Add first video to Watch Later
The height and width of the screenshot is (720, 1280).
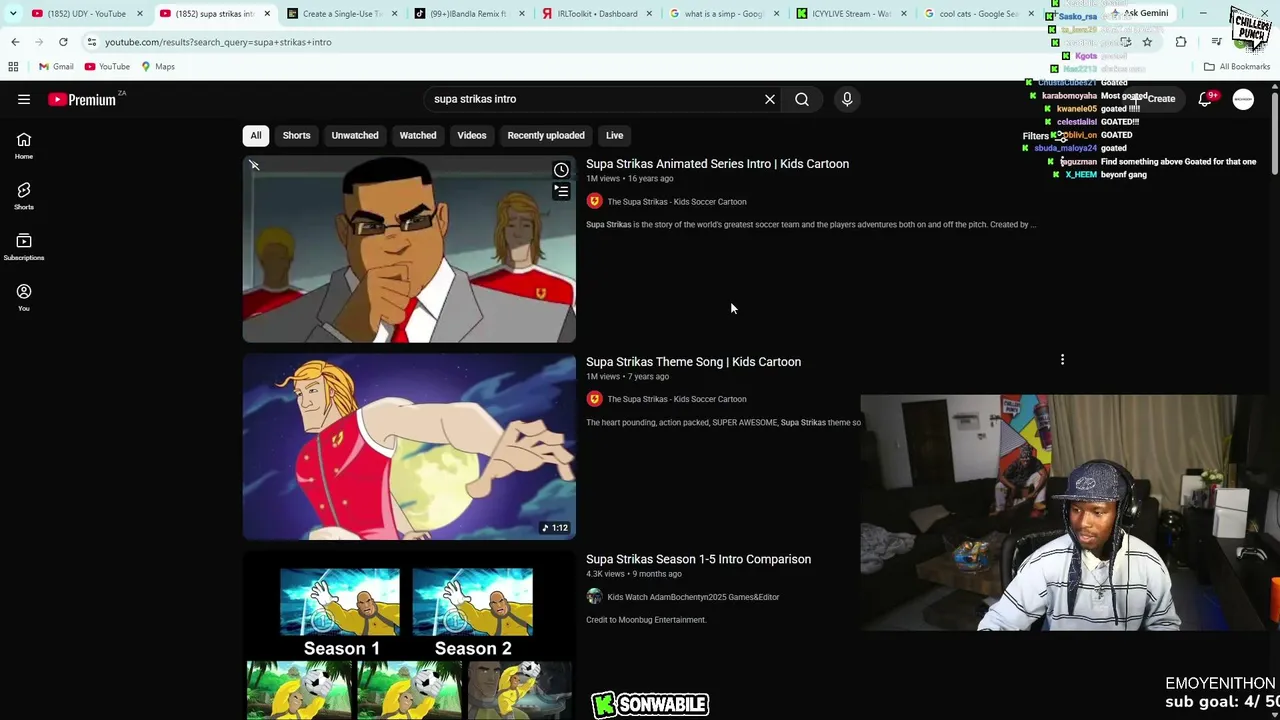click(x=561, y=170)
